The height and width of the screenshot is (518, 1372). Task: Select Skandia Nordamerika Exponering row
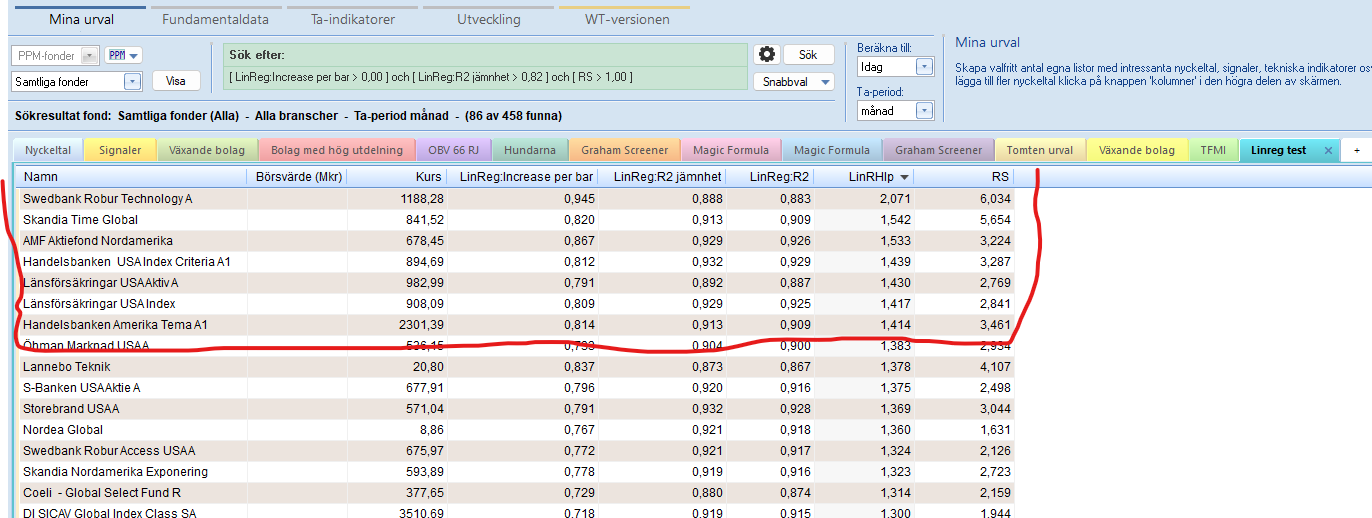(x=516, y=472)
